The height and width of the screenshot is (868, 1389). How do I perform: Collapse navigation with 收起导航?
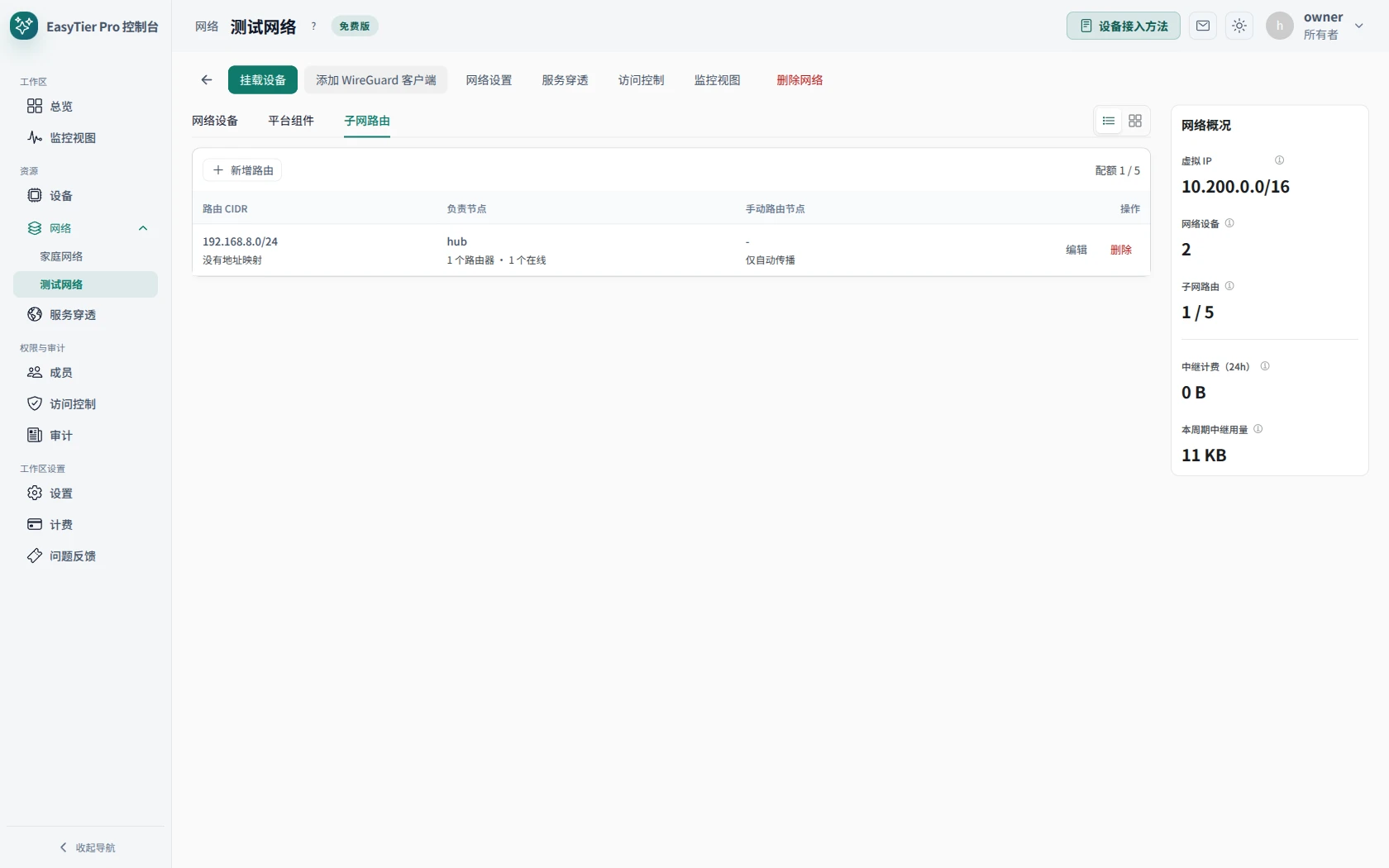(x=87, y=847)
